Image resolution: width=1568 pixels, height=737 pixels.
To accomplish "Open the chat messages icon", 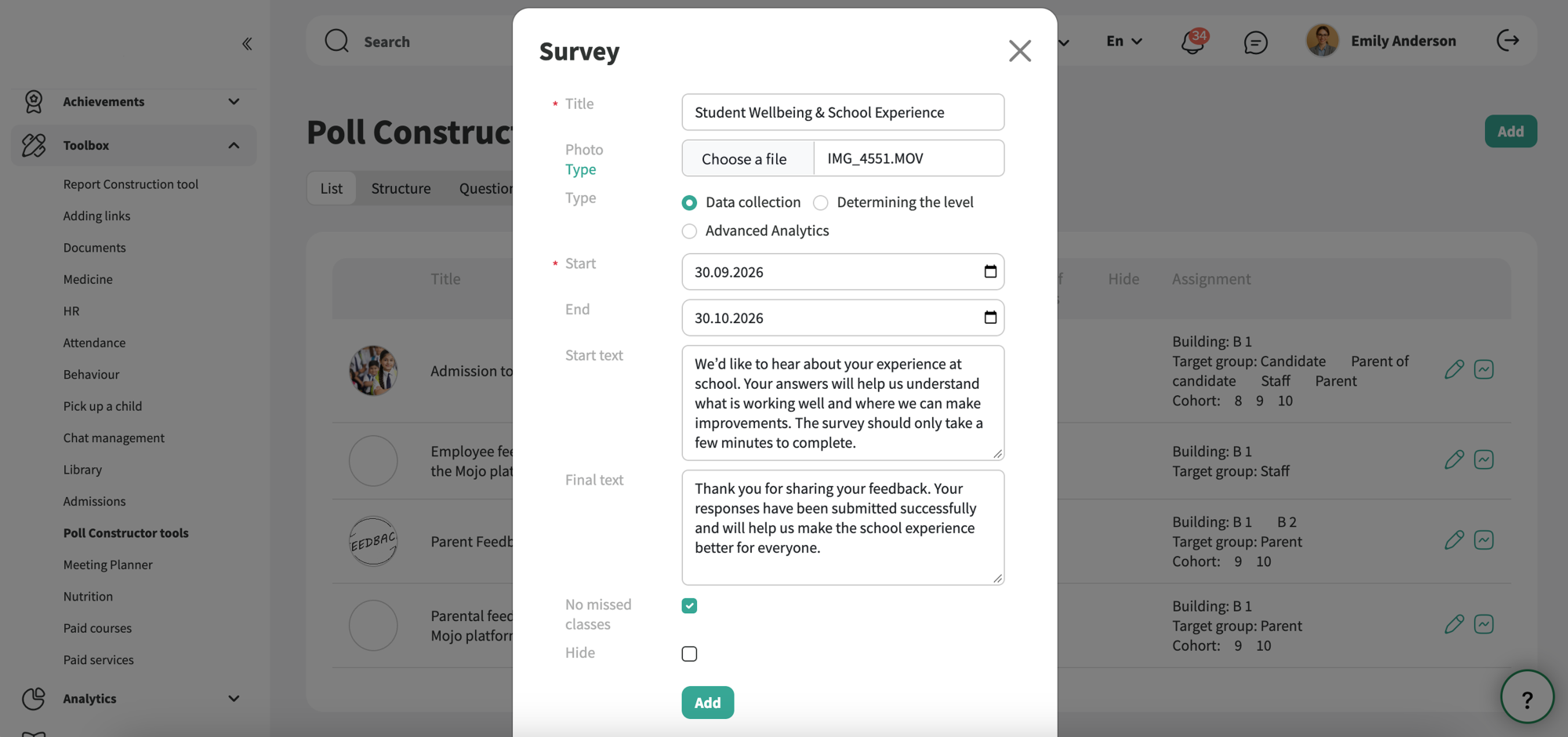I will 1255,42.
